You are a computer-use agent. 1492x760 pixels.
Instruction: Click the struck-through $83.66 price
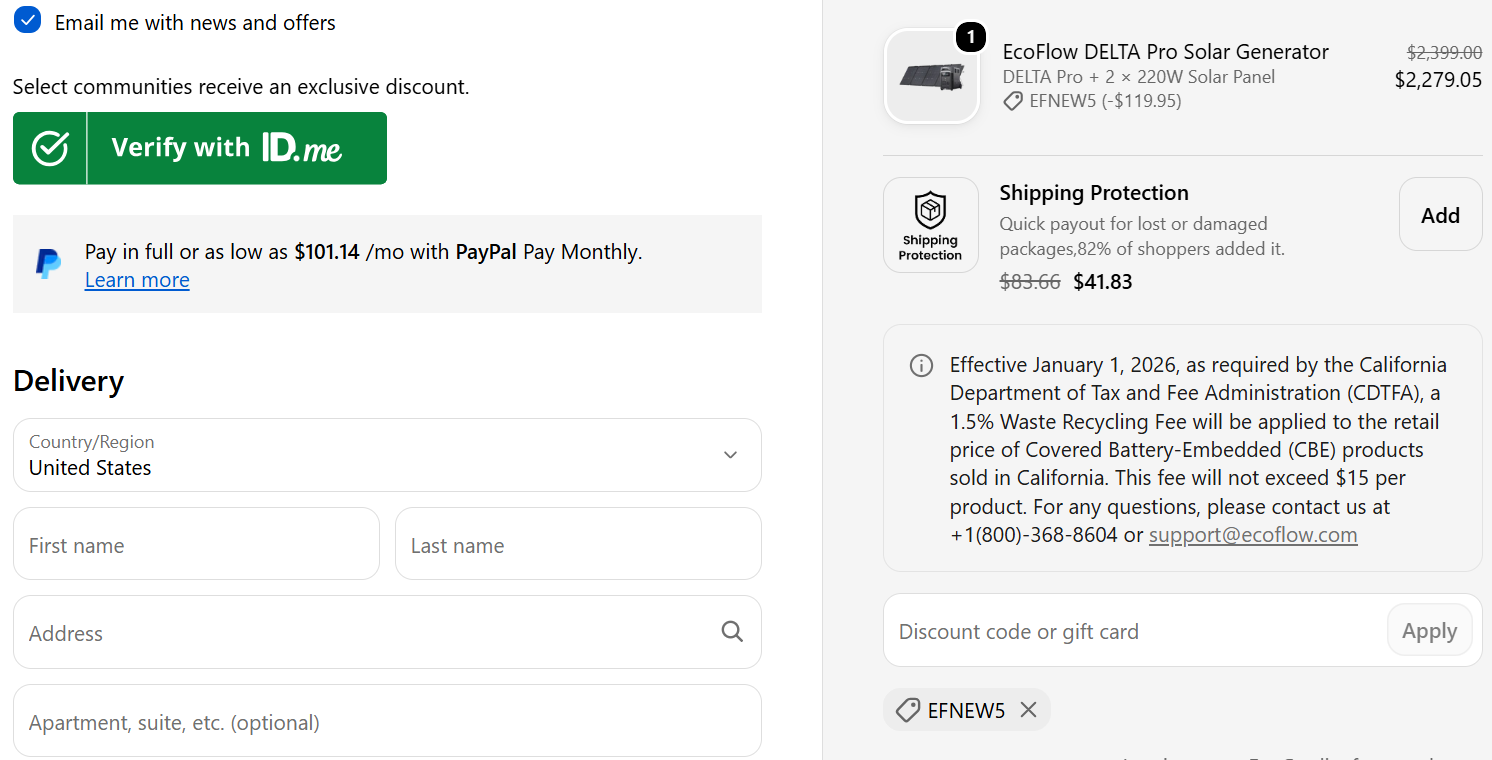[1030, 282]
